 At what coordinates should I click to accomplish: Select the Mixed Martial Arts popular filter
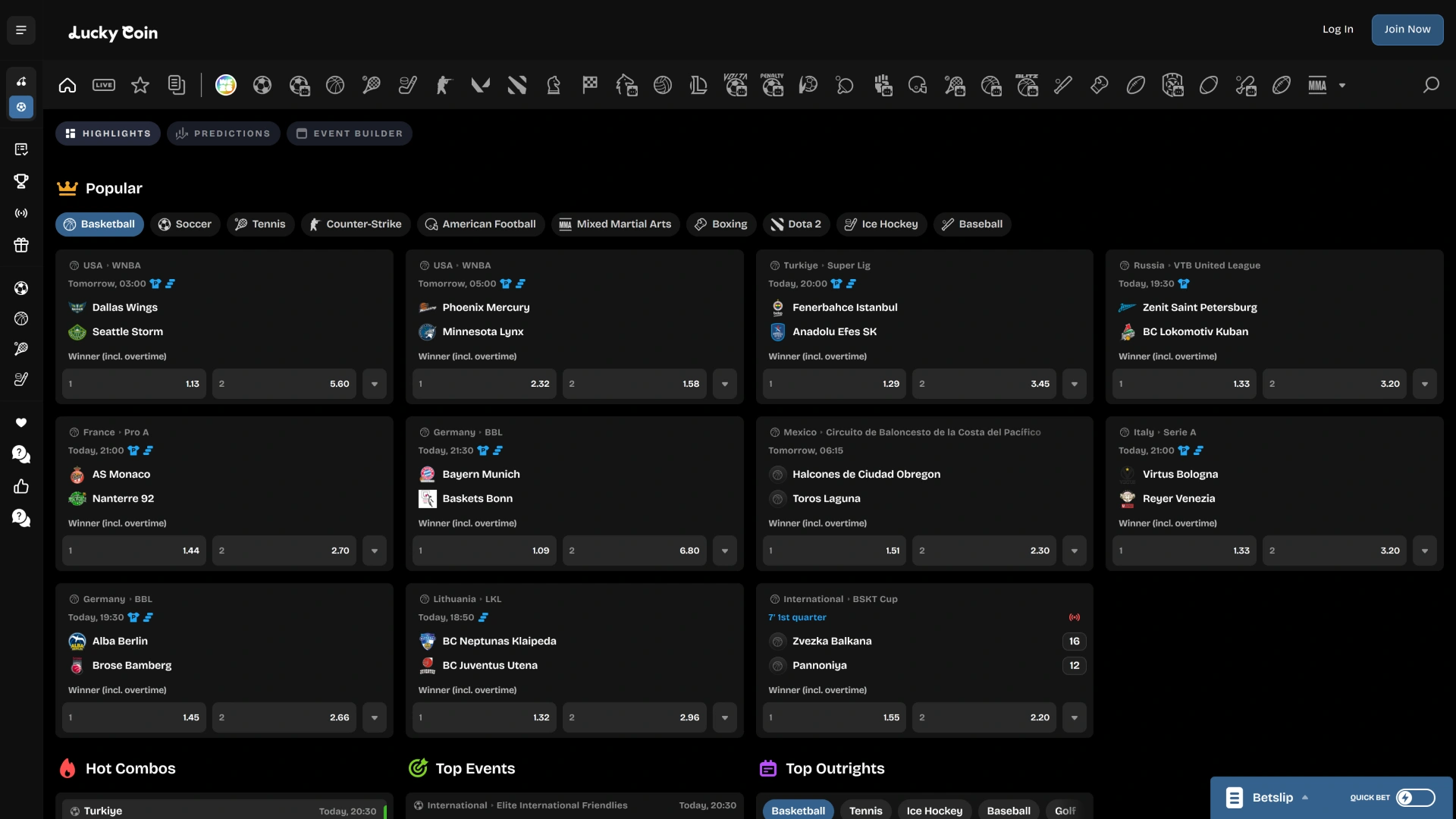[615, 224]
